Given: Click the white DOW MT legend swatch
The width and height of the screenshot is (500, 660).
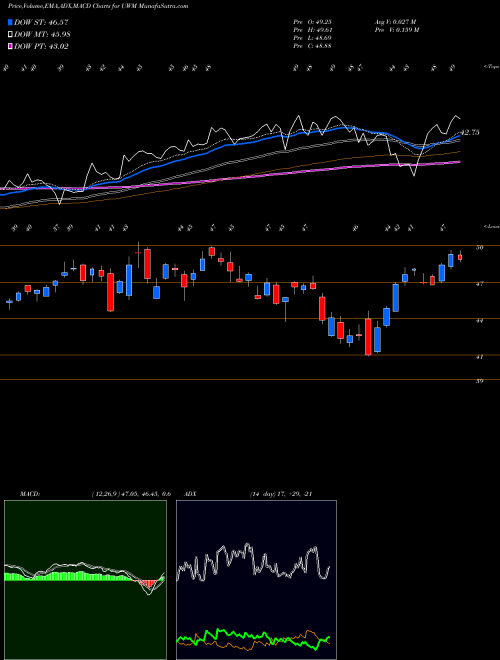Looking at the screenshot, I should 11,35.
